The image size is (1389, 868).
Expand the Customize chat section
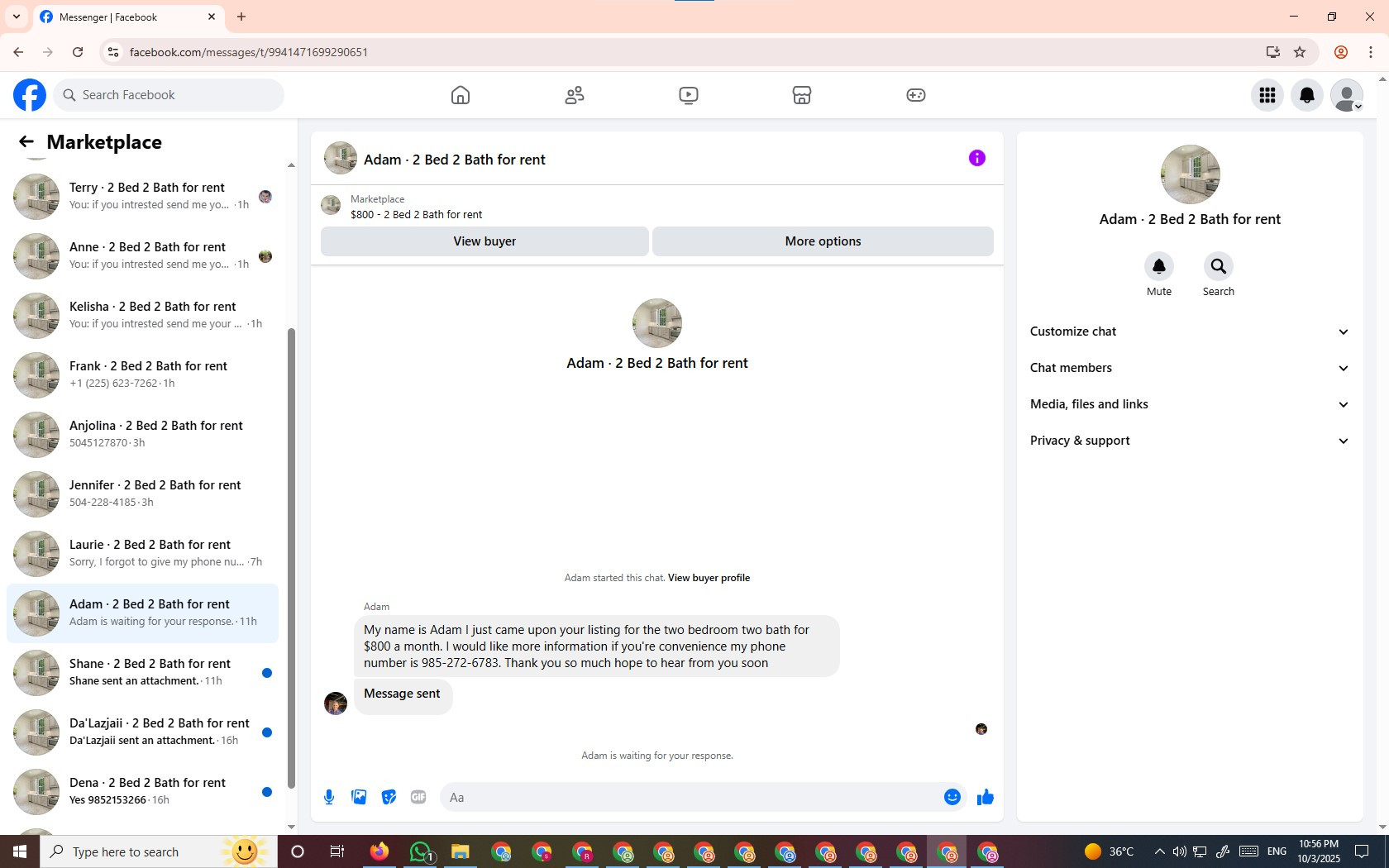[x=1190, y=331]
